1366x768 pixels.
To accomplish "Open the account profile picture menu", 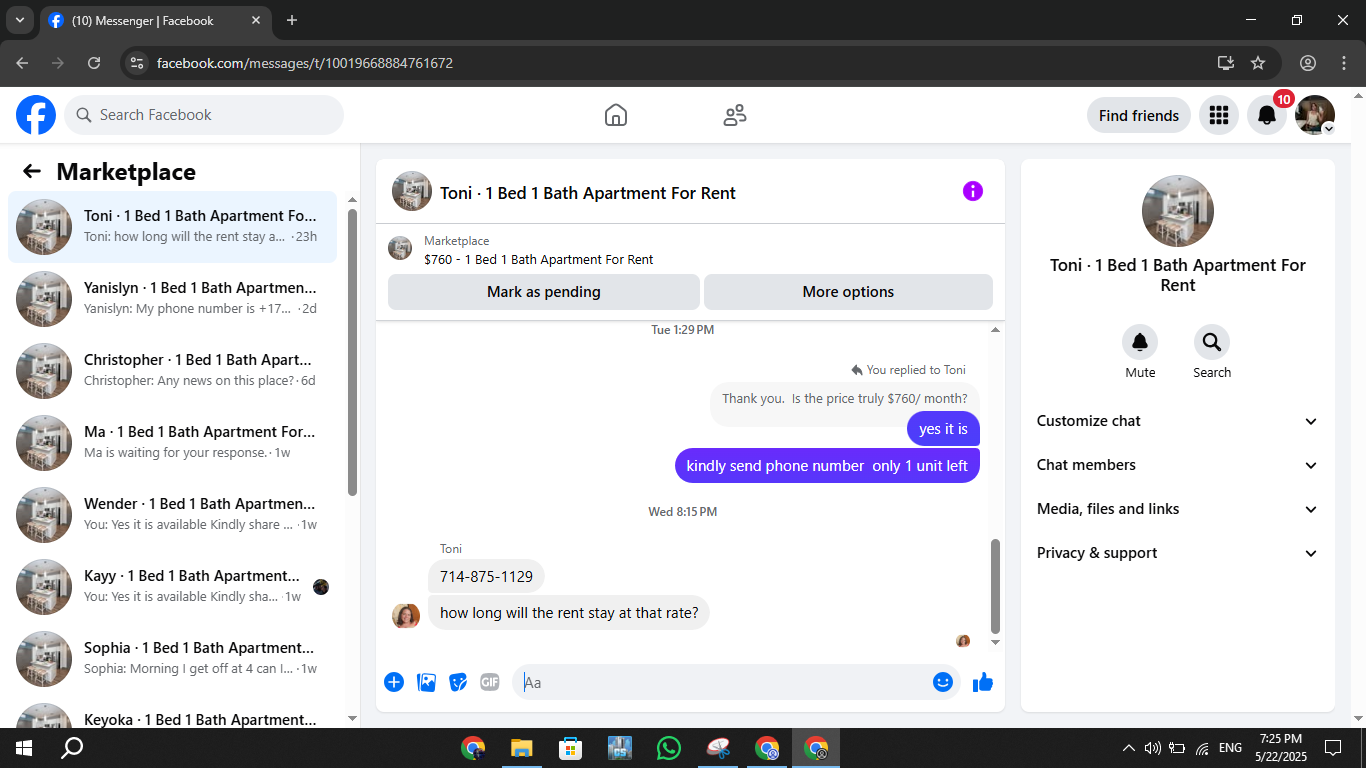I will click(x=1315, y=115).
